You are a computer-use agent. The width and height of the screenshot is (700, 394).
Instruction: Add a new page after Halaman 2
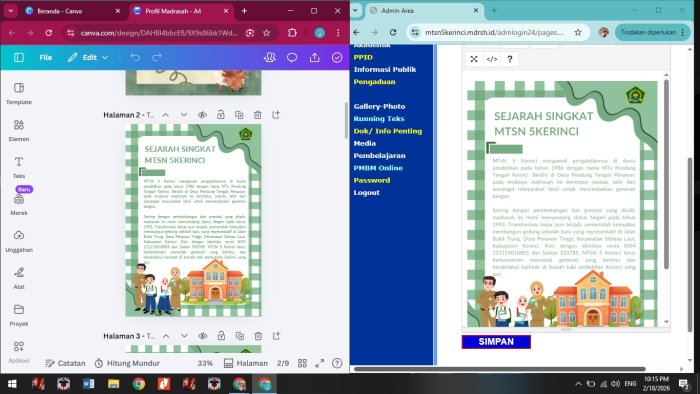pos(276,115)
